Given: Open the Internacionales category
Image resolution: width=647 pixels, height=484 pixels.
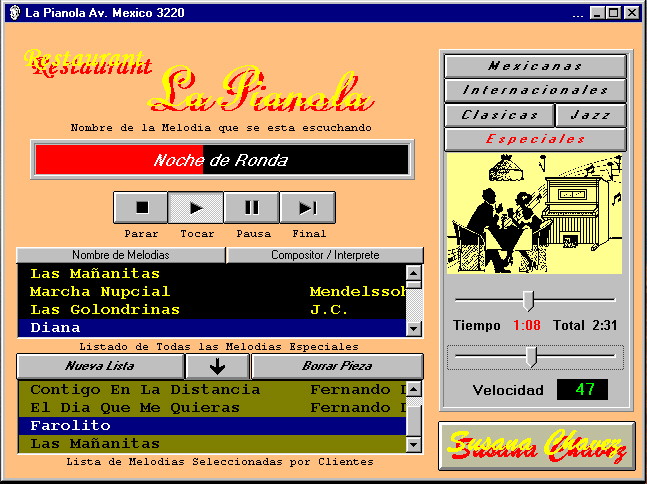Looking at the screenshot, I should [x=535, y=90].
